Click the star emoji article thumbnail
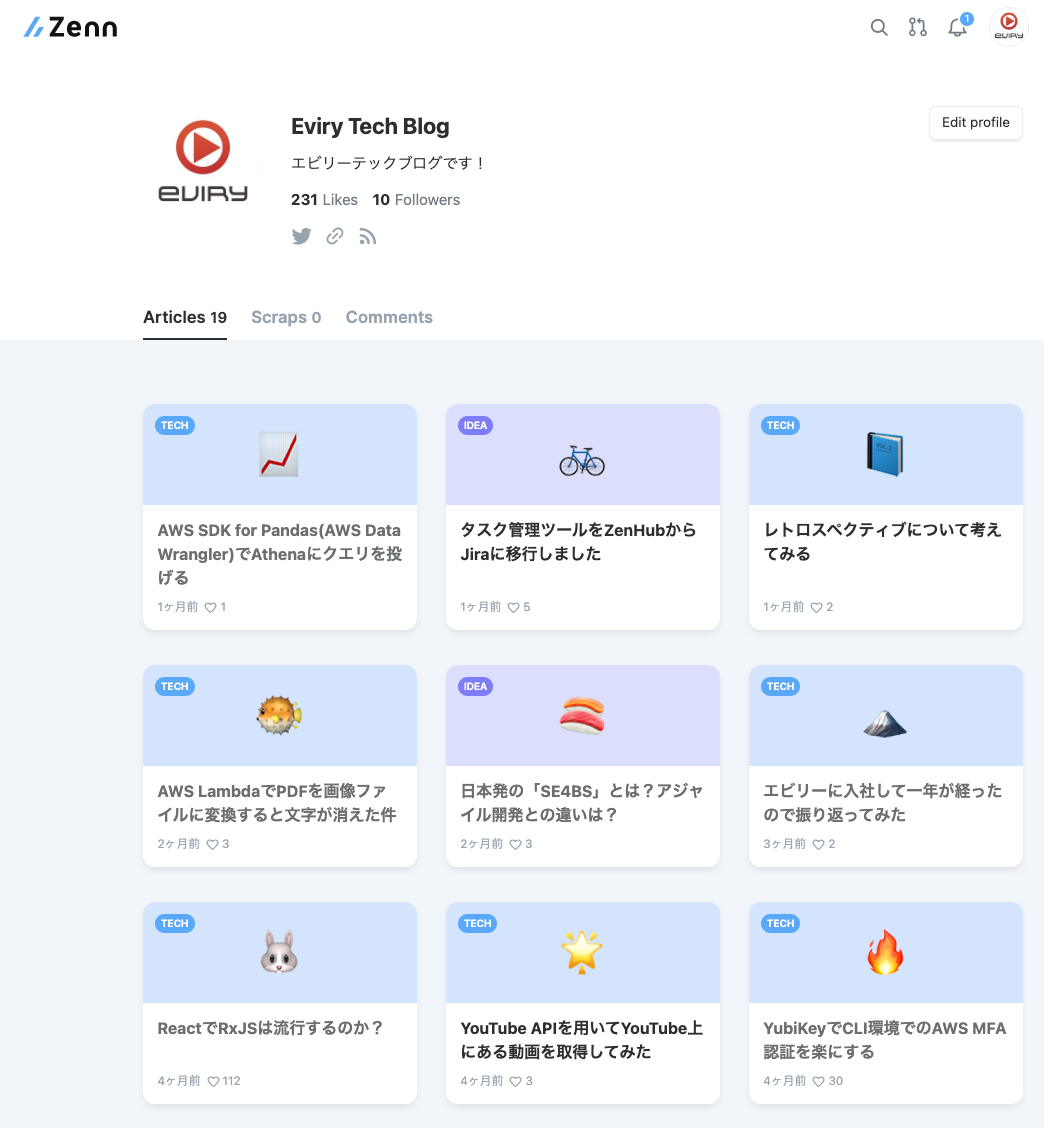 581,952
